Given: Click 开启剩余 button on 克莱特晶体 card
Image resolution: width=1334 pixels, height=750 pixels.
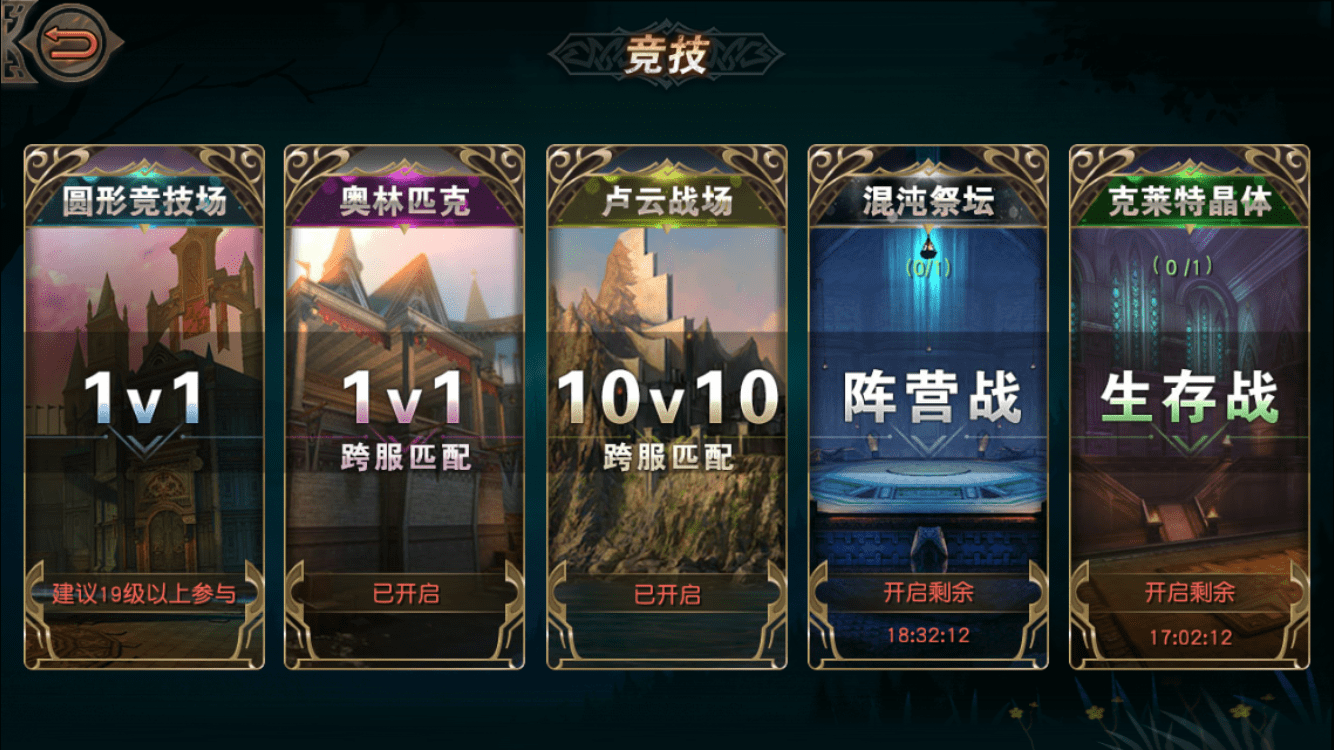Looking at the screenshot, I should [1189, 592].
